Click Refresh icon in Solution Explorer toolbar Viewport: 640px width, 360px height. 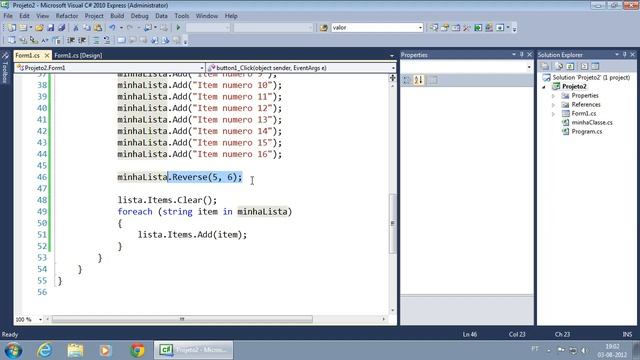570,66
